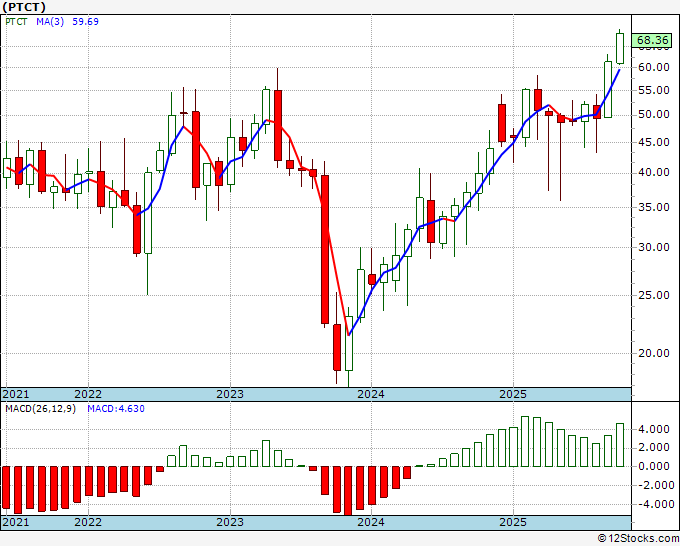Click 2025 on the price chart time axis

(513, 394)
